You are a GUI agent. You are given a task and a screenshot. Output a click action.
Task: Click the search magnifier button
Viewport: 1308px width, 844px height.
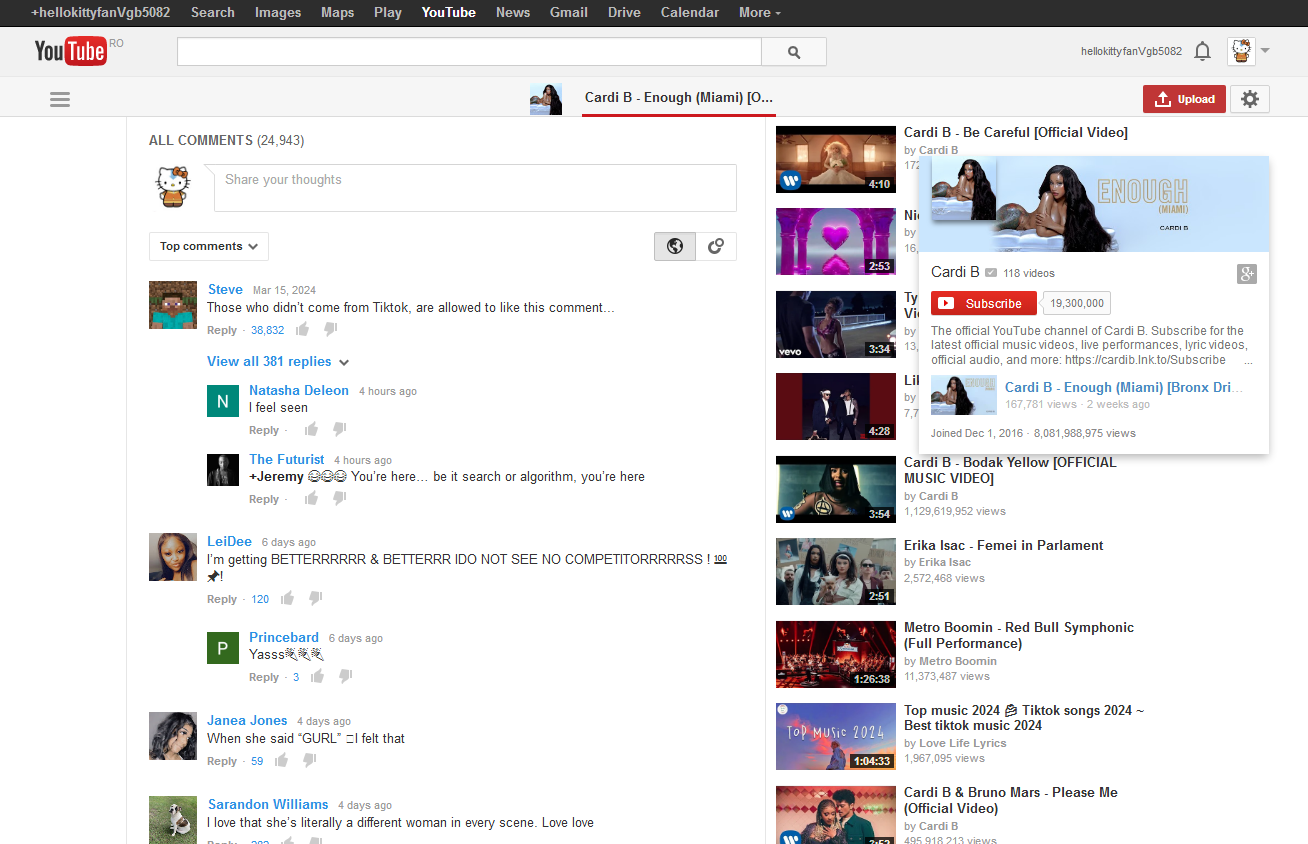coord(793,52)
